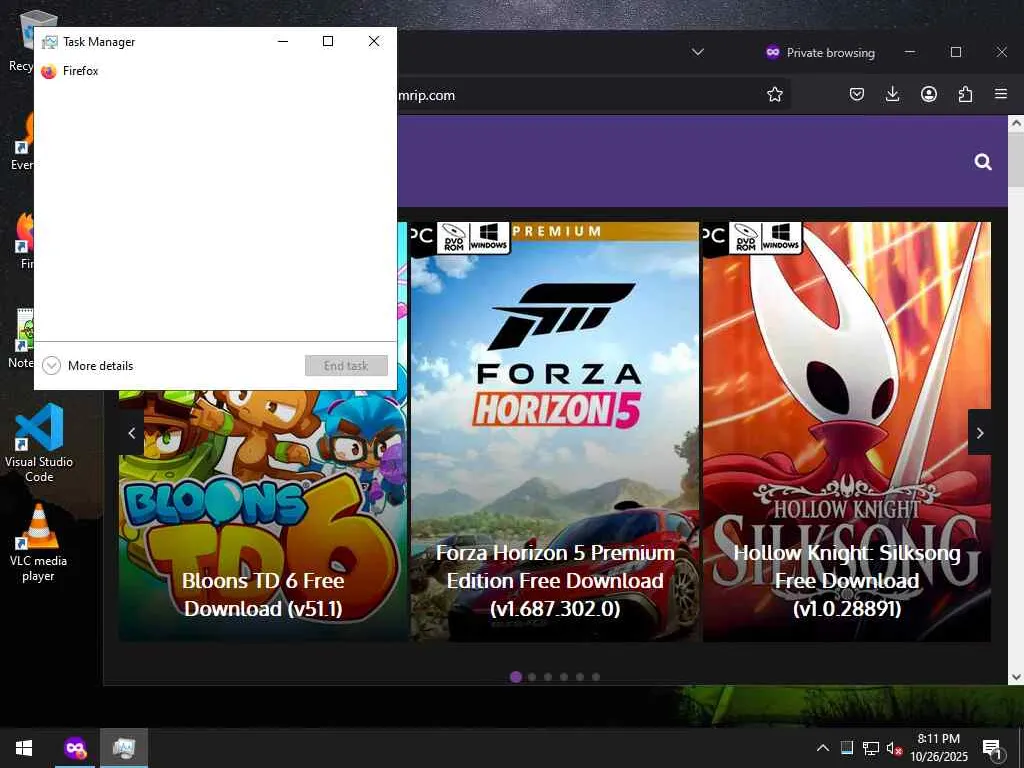Open the Windows Start menu
The image size is (1024, 768).
pyautogui.click(x=24, y=748)
